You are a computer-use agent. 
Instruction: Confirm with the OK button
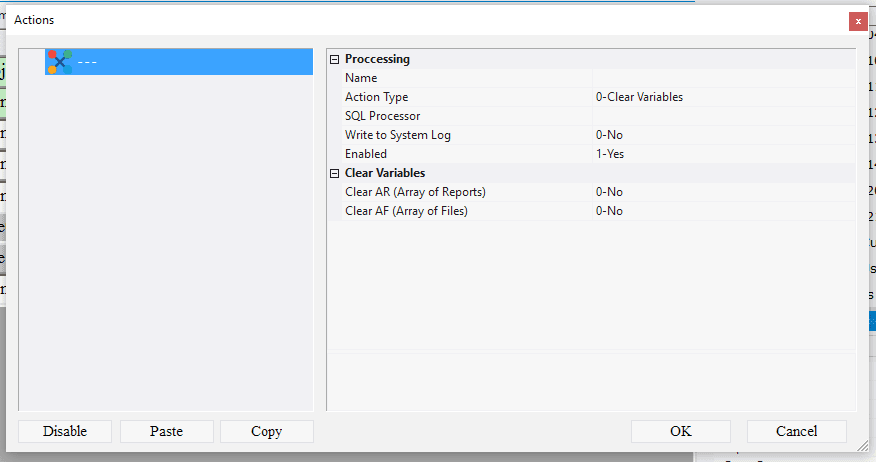[x=680, y=431]
